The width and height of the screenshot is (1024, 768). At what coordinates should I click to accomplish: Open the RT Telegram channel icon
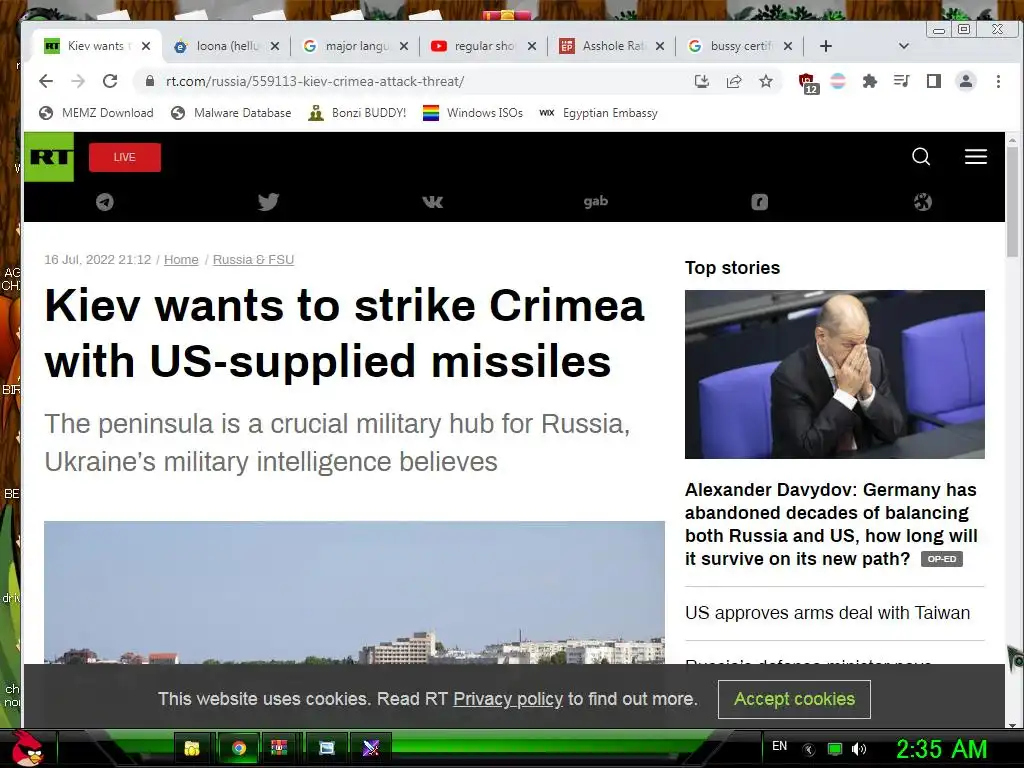point(104,202)
